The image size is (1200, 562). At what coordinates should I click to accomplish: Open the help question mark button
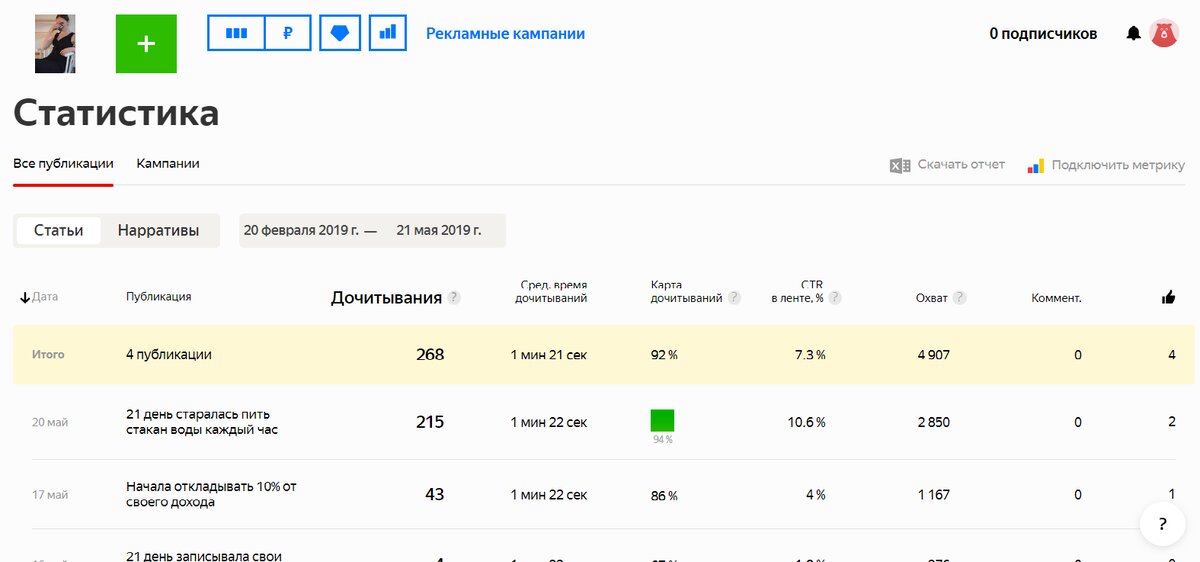coord(1163,524)
